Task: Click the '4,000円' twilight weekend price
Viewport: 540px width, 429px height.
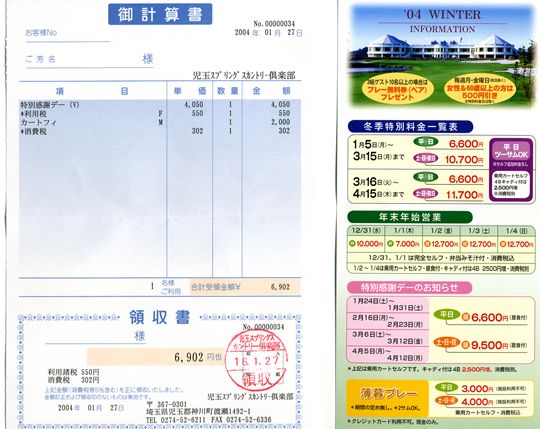Action: (477, 401)
